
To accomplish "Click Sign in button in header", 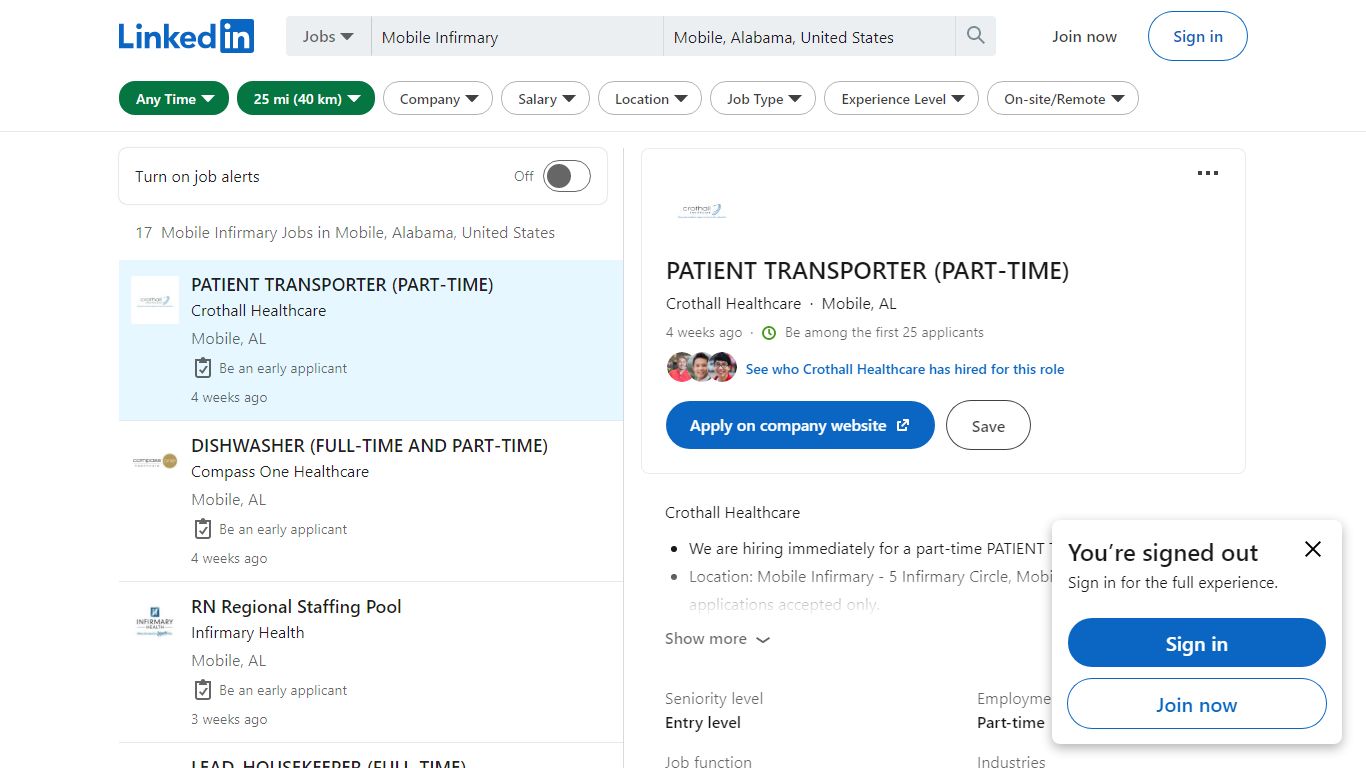I will 1197,37.
